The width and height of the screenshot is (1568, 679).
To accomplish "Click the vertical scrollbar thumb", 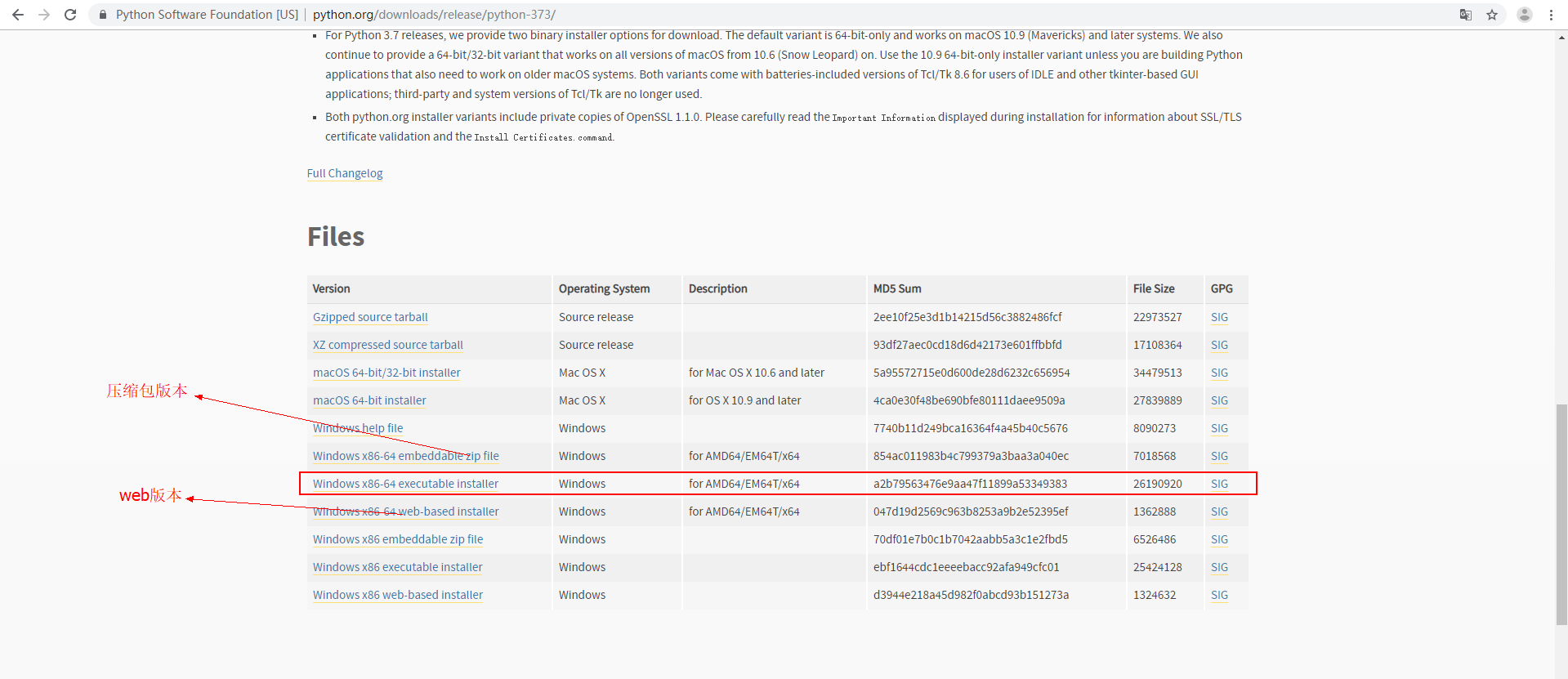I will pos(1561,515).
